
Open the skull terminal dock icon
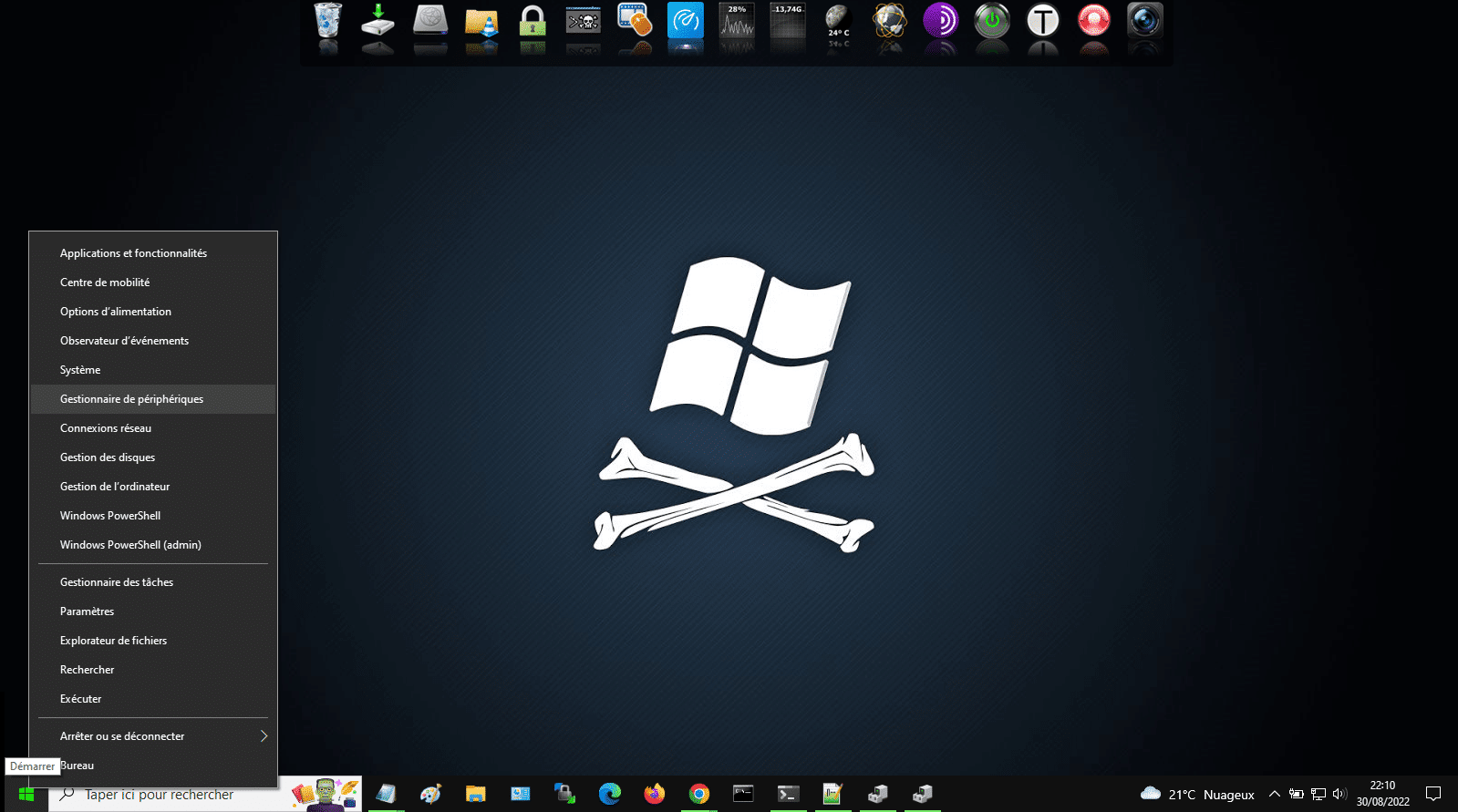tap(584, 20)
